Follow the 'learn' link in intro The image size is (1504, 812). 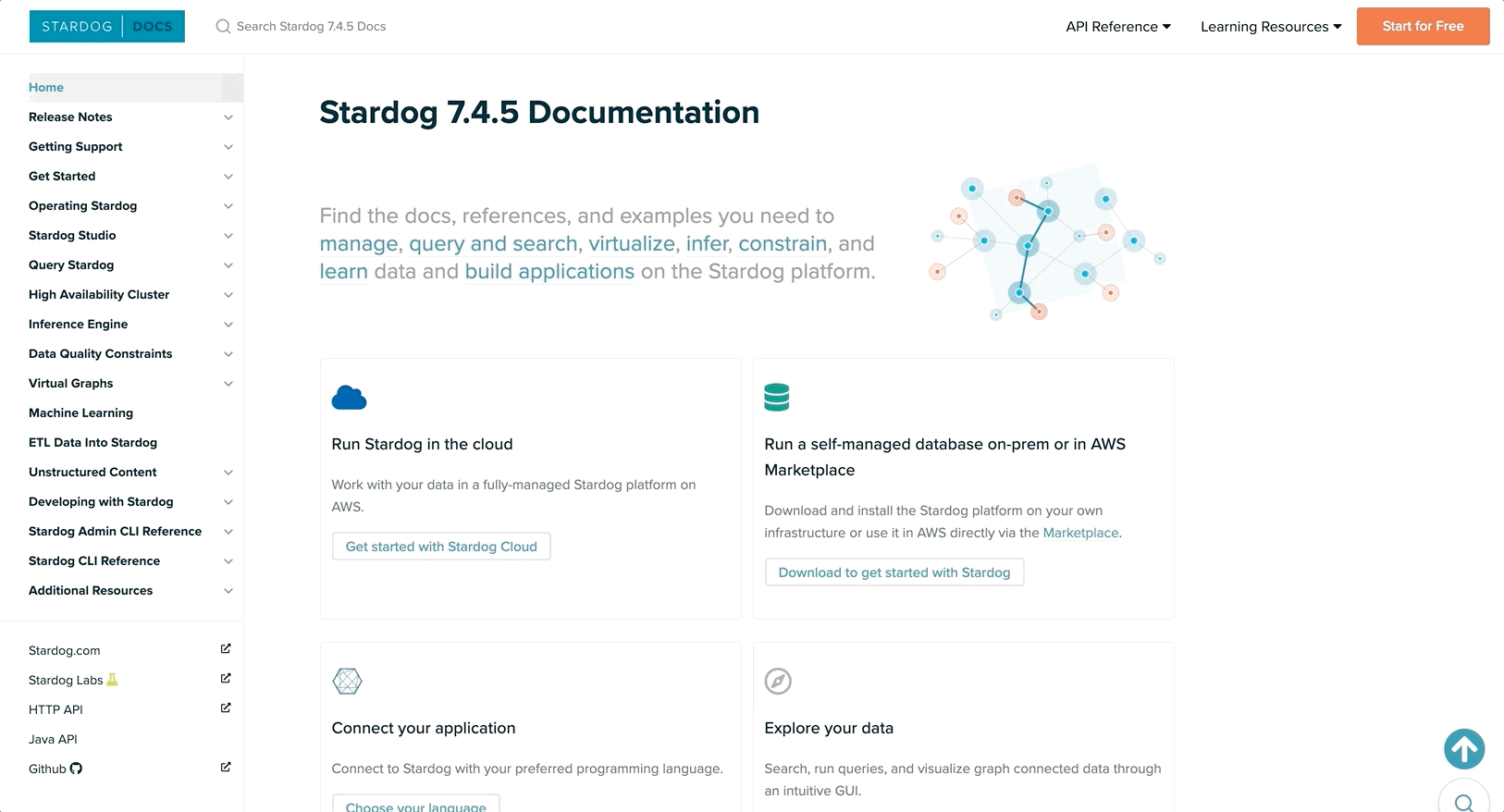click(x=344, y=271)
